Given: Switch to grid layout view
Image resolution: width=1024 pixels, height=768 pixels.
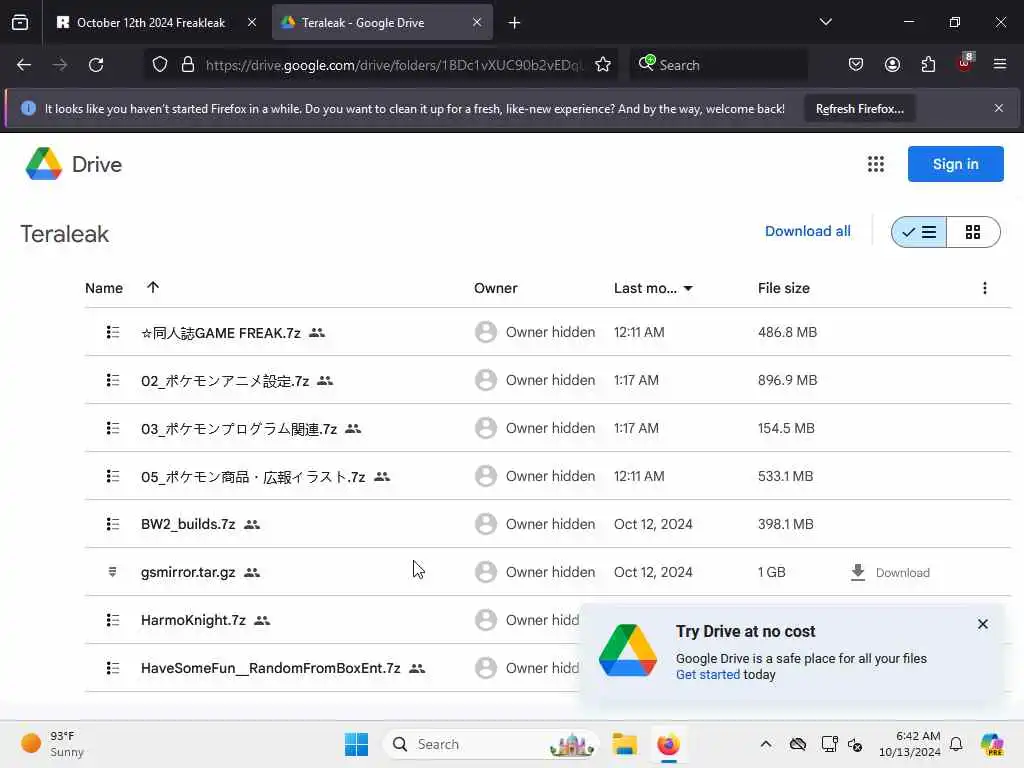Looking at the screenshot, I should tap(972, 232).
